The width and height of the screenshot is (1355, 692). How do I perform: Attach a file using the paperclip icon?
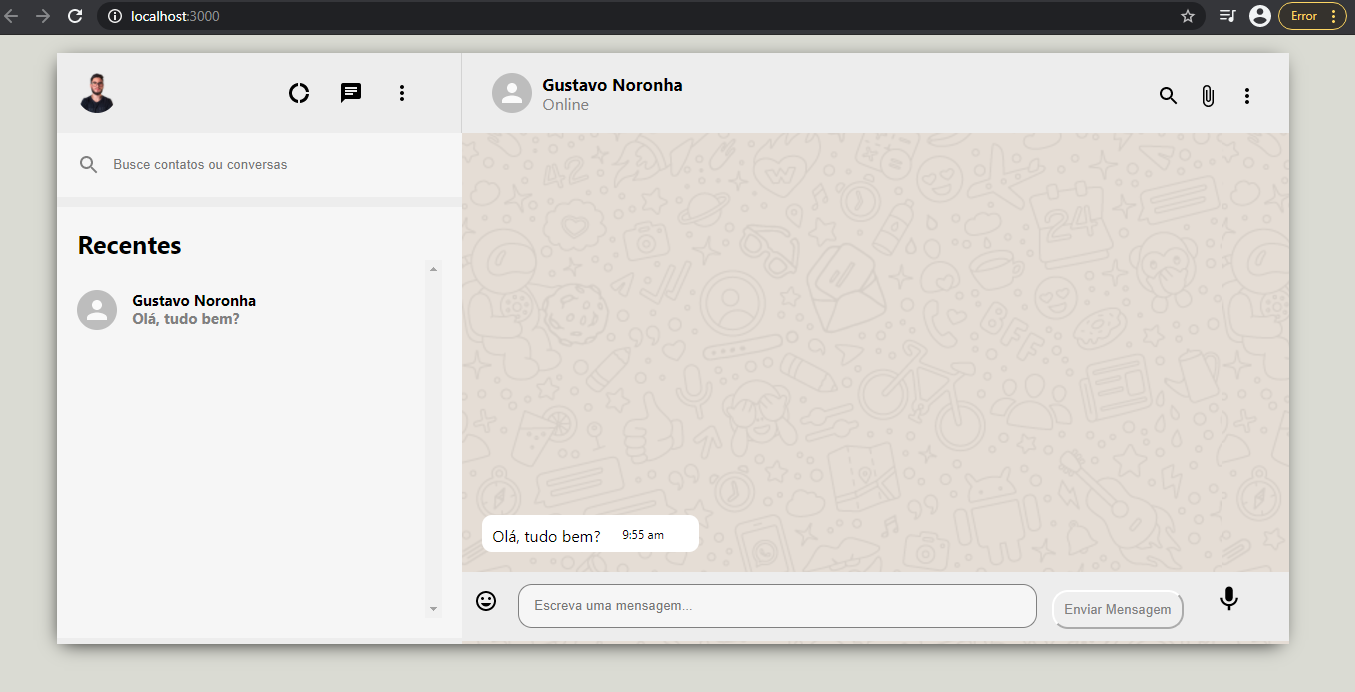1208,95
